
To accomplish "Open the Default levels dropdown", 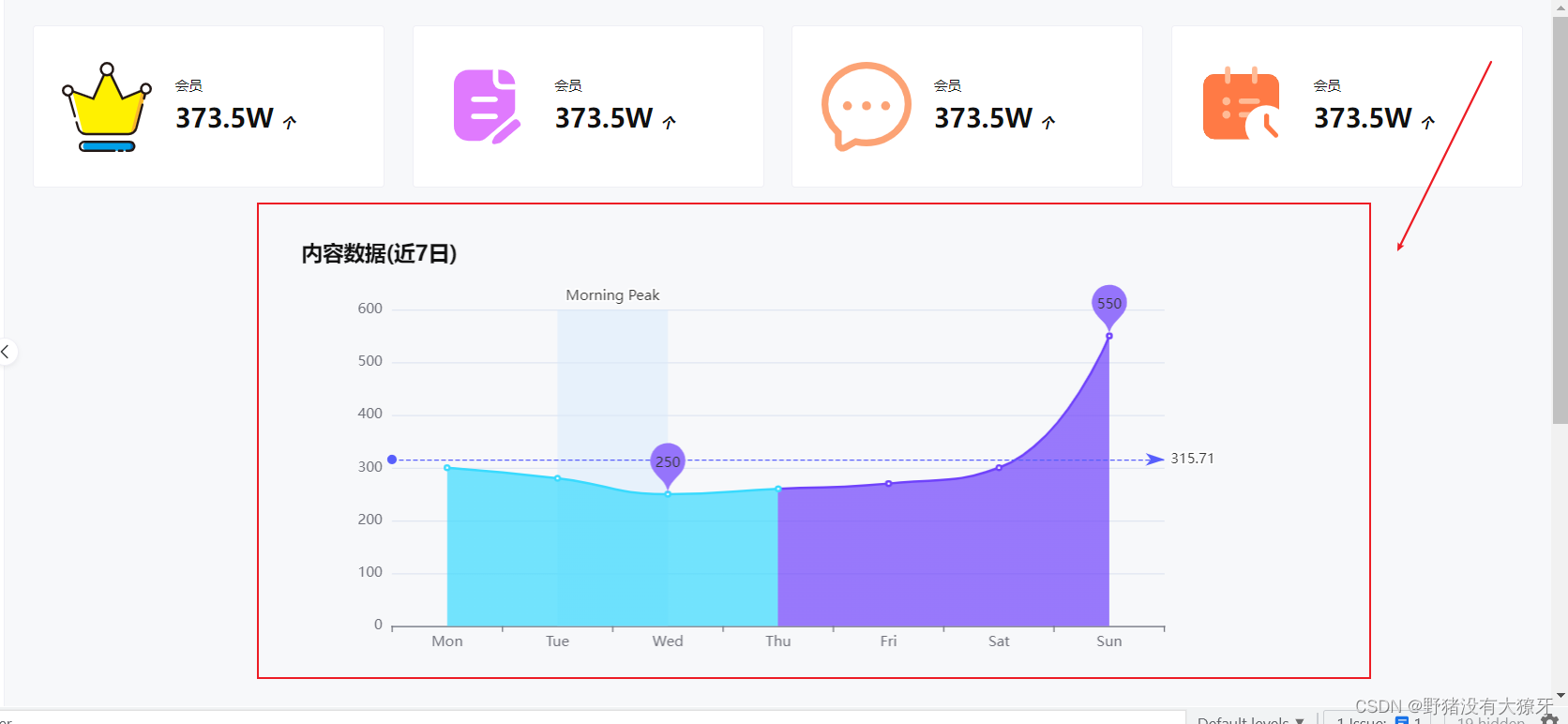I will coord(1251,718).
